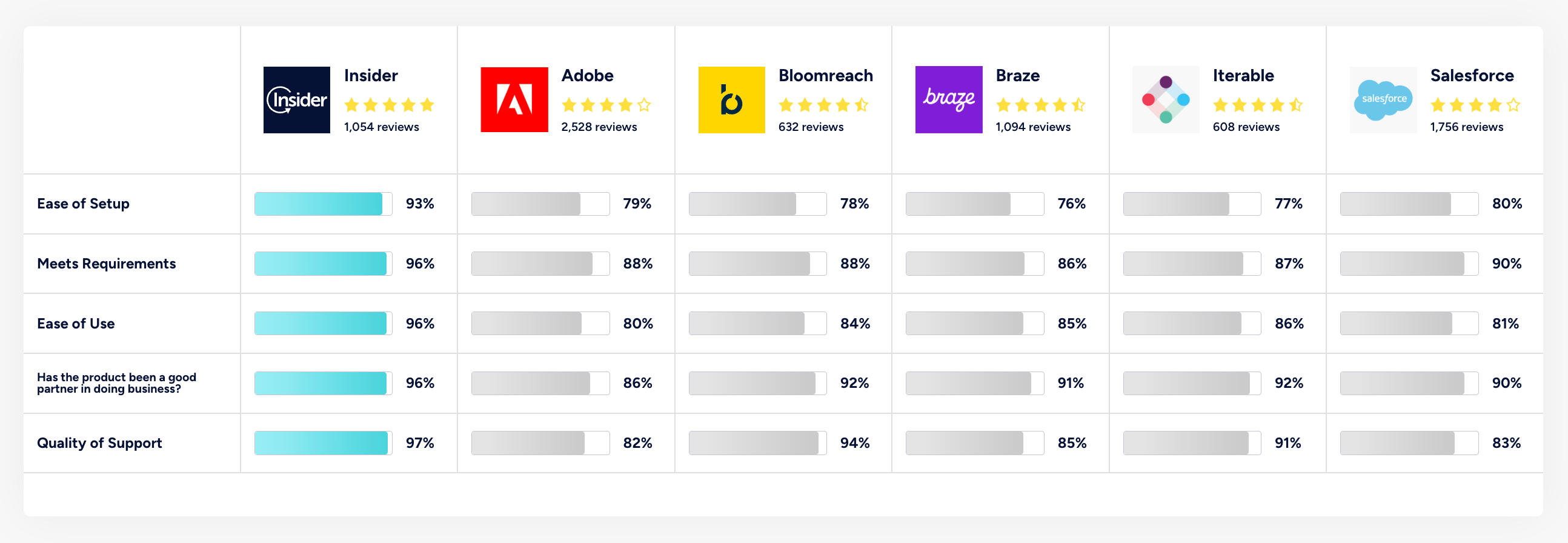The image size is (1568, 543).
Task: Click the Bloomreach column heading
Action: click(x=825, y=76)
